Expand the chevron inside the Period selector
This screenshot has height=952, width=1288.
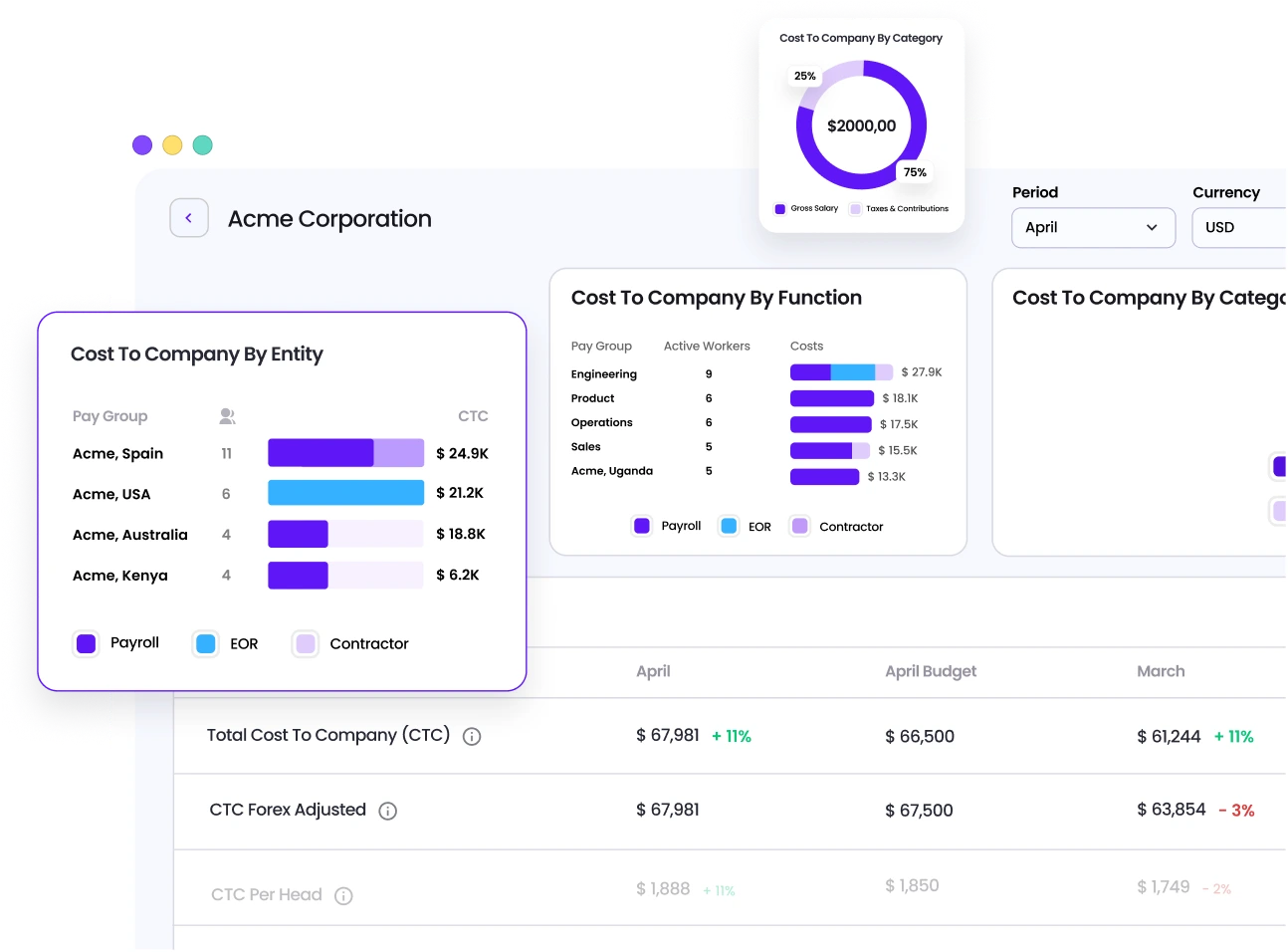coord(1153,227)
